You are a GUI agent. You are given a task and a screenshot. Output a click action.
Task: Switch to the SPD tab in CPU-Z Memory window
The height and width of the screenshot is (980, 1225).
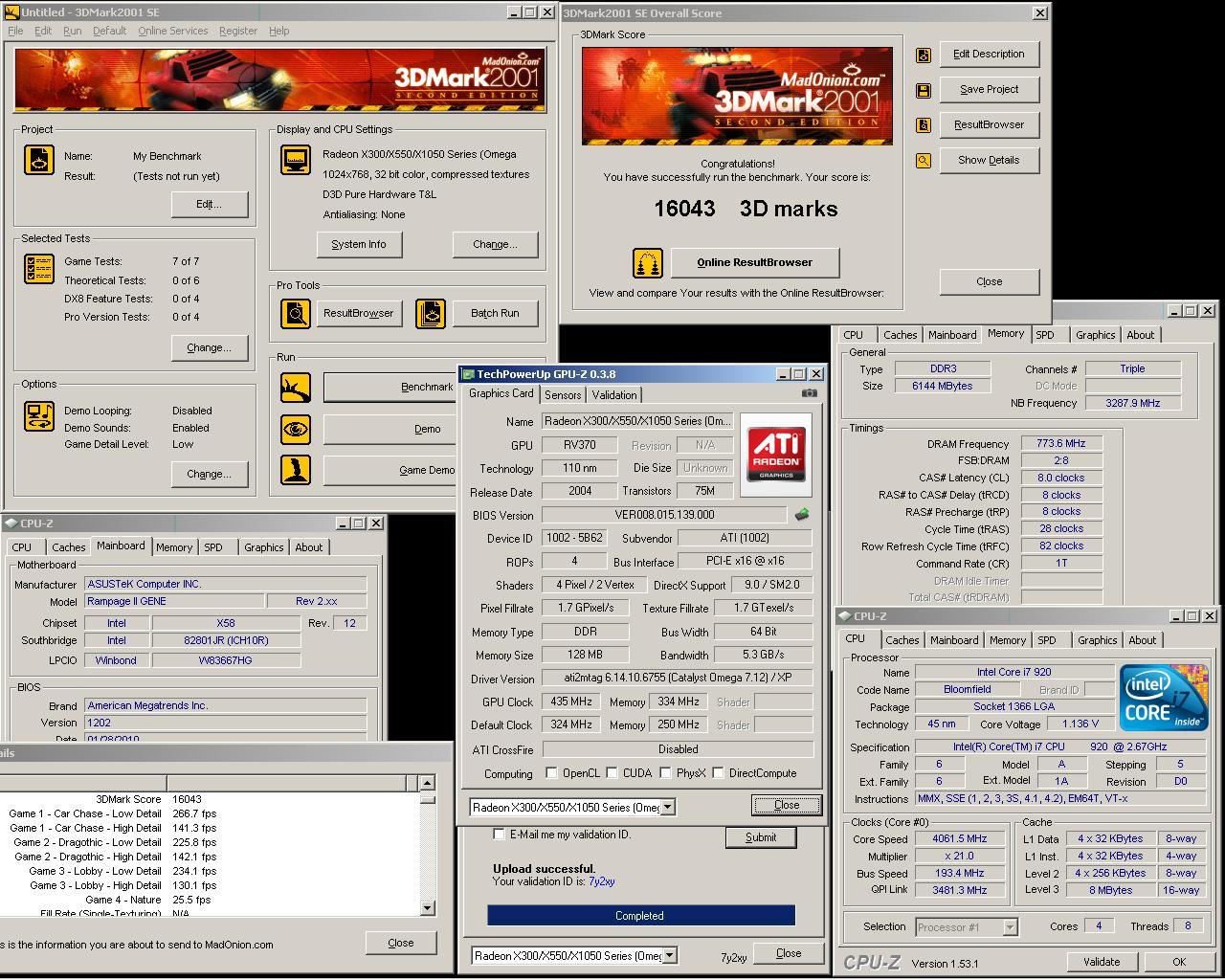1045,335
